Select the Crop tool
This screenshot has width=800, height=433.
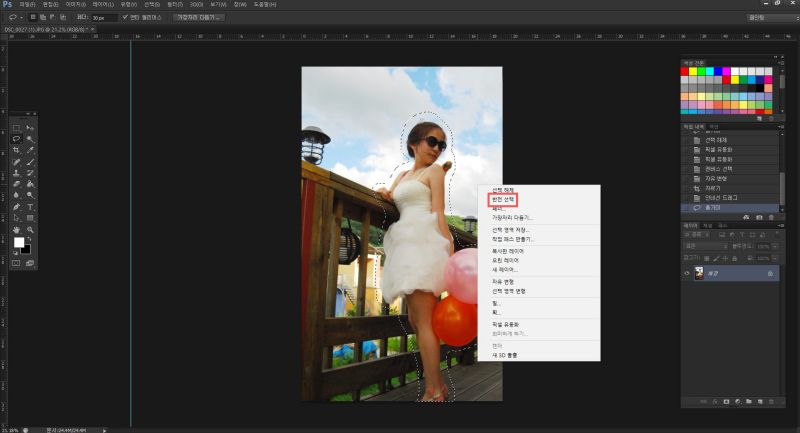coord(16,150)
